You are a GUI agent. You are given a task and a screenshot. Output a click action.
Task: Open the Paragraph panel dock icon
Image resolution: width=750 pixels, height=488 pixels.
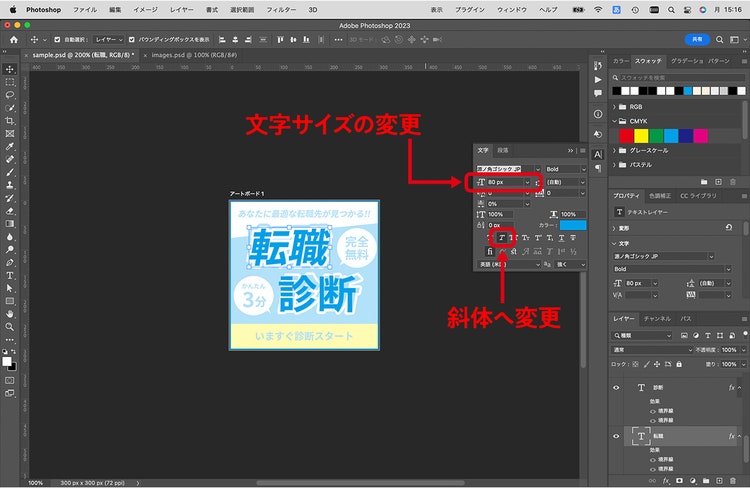(x=598, y=168)
